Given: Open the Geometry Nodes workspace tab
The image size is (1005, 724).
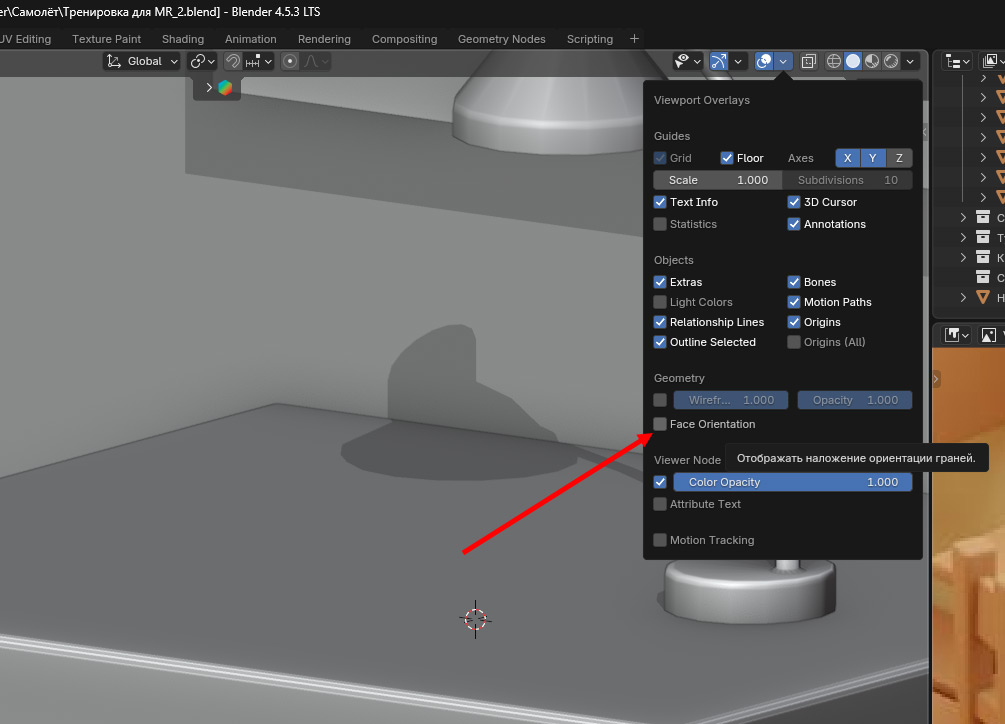Looking at the screenshot, I should (x=501, y=39).
